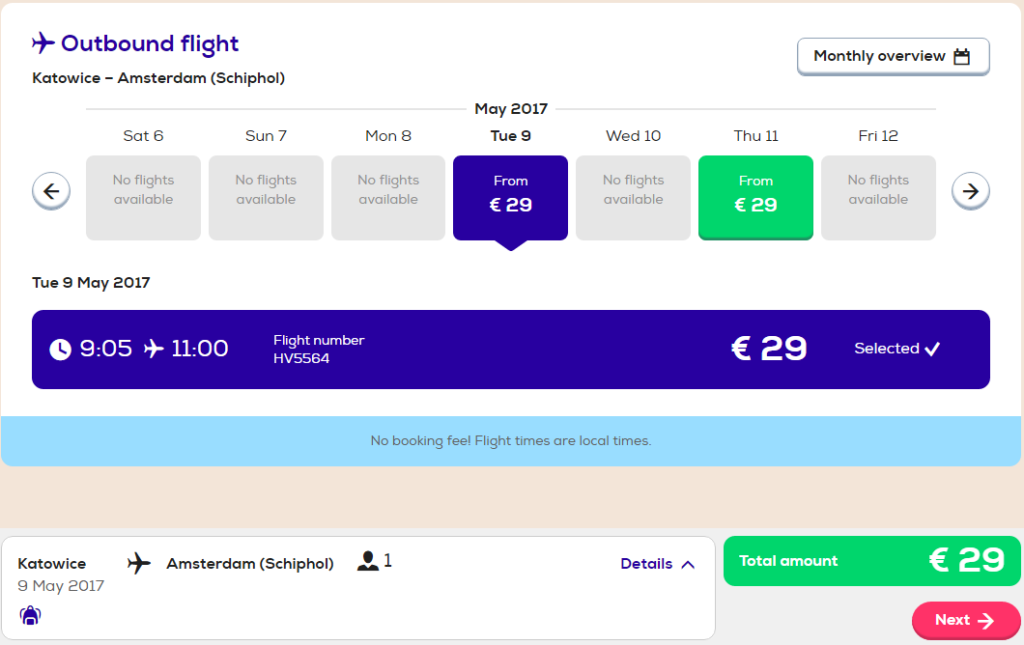
Task: Click airplane icon between Katowice and Amsterdam
Action: click(138, 563)
